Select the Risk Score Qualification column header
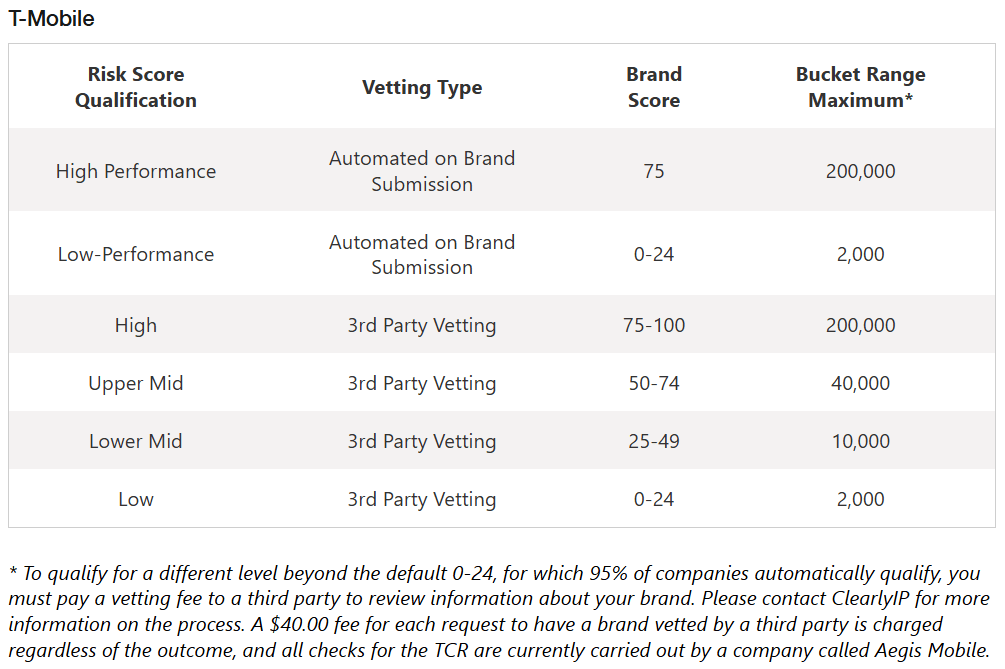1005x669 pixels. pos(136,87)
